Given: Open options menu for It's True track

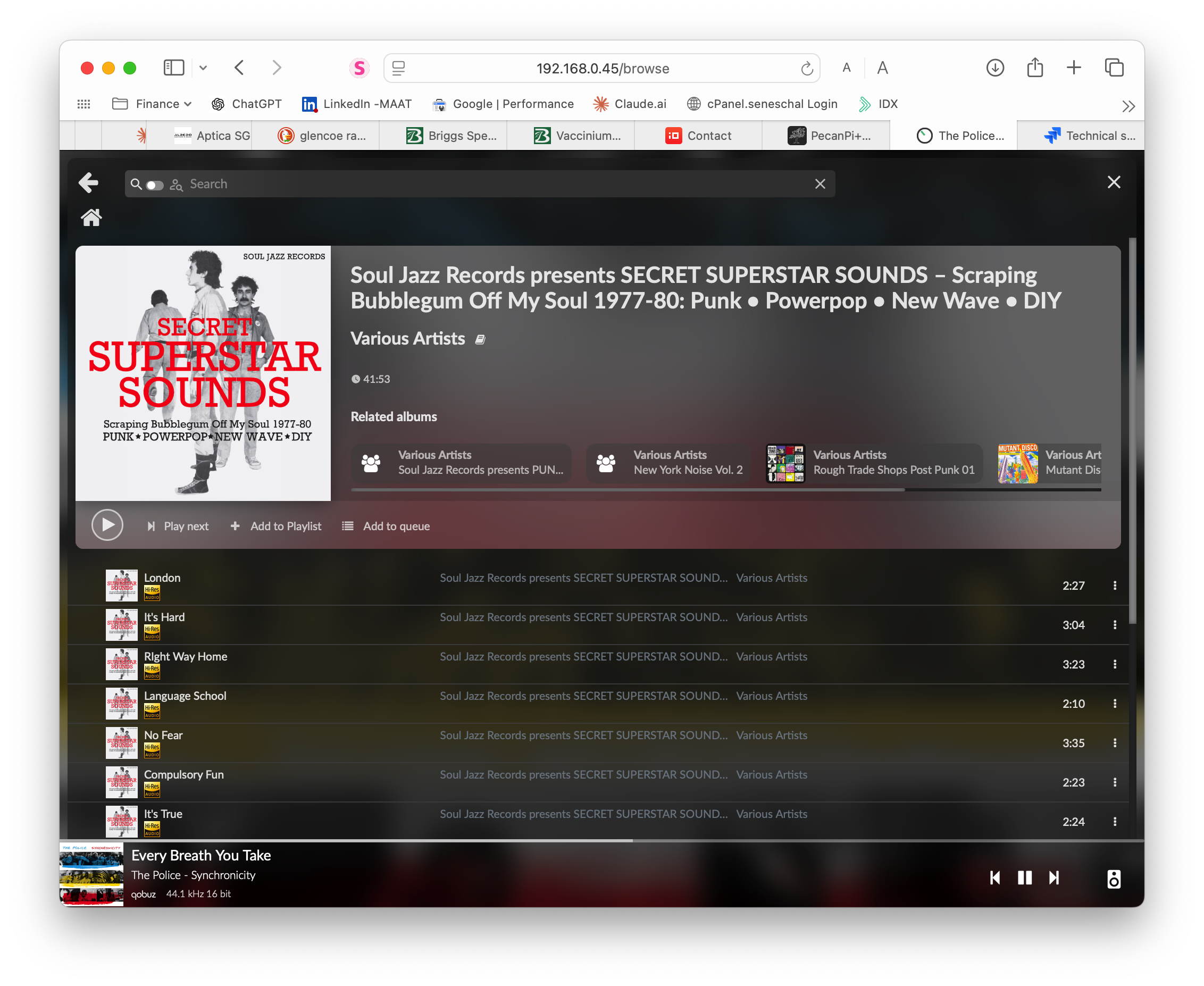Looking at the screenshot, I should 1115,822.
